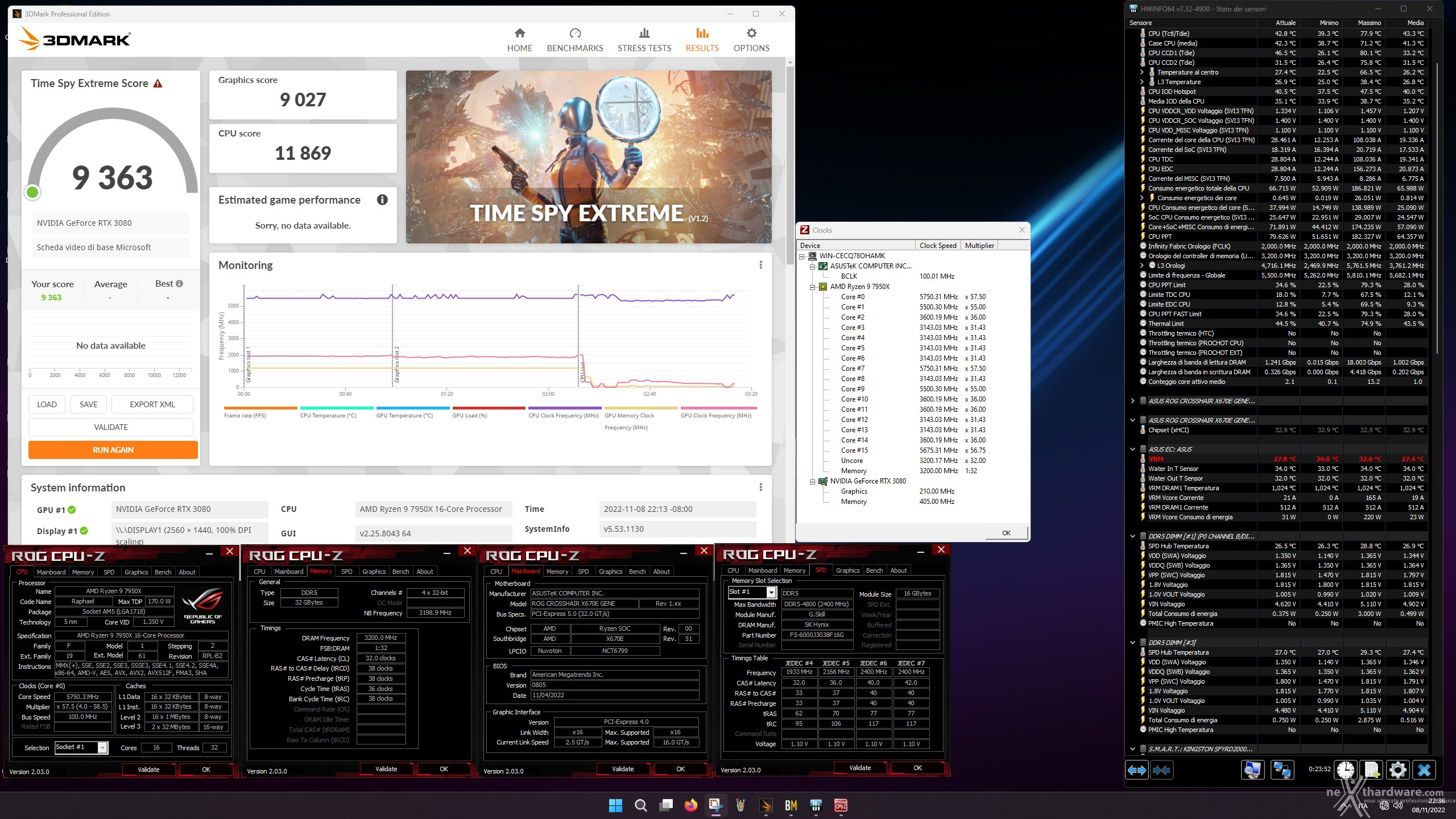Go to the 3DMark HOME tab
1456x819 pixels.
click(519, 40)
